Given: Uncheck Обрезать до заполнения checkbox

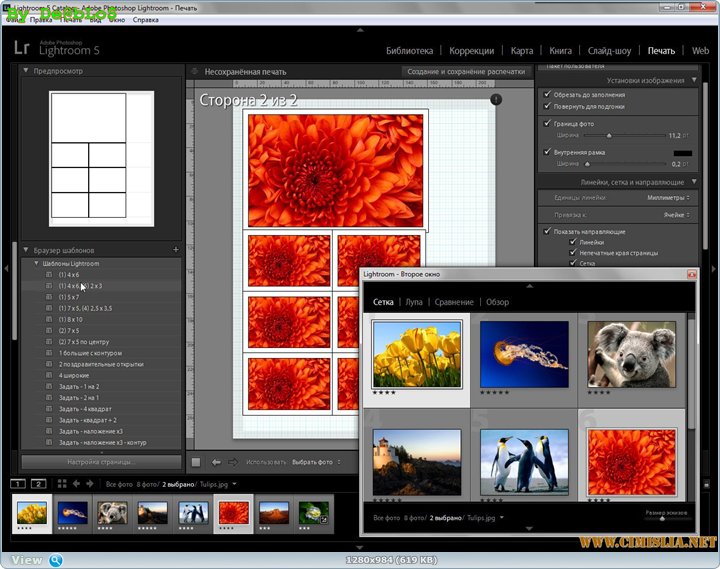Looking at the screenshot, I should 547,95.
